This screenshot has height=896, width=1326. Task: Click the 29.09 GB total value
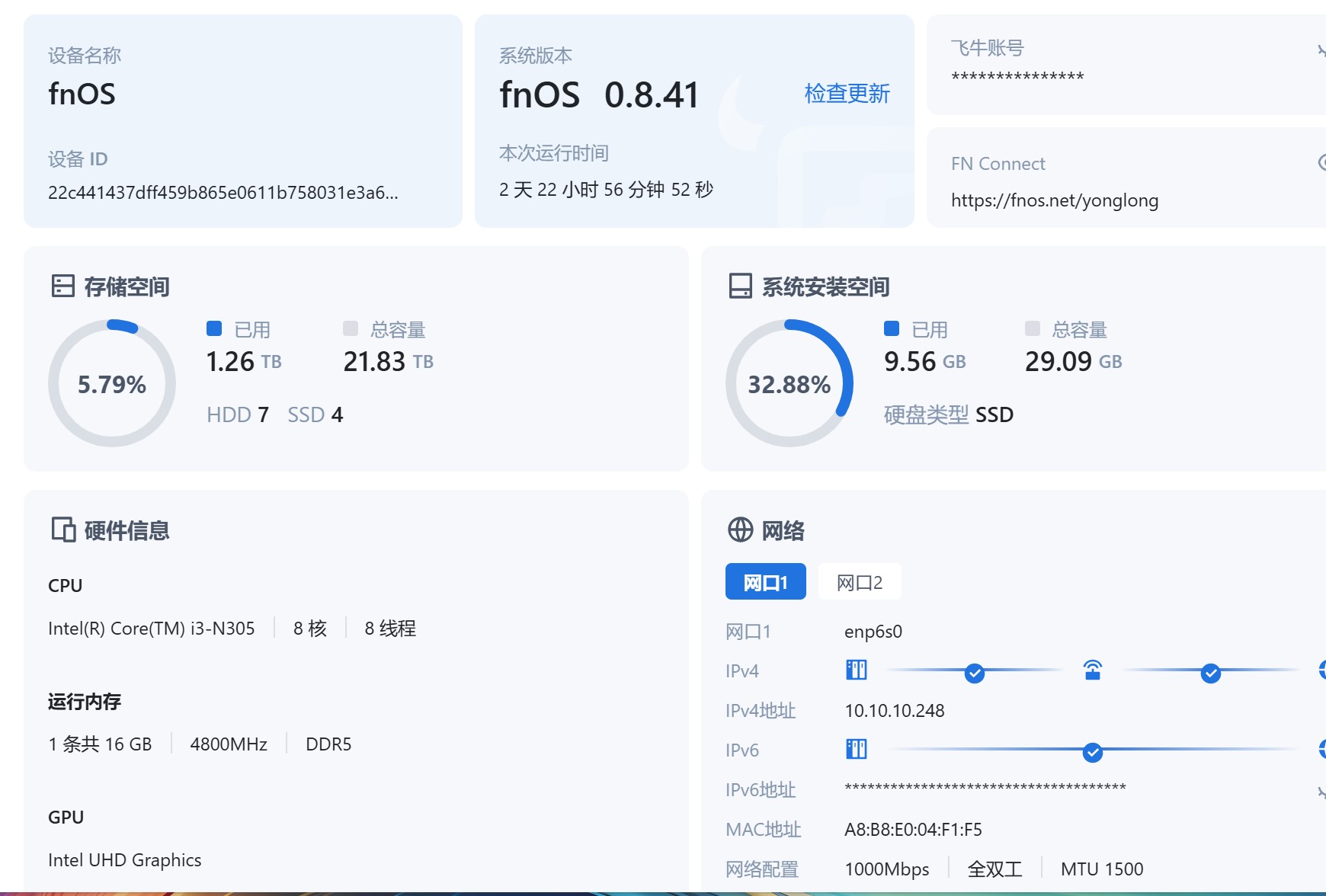pos(1074,361)
